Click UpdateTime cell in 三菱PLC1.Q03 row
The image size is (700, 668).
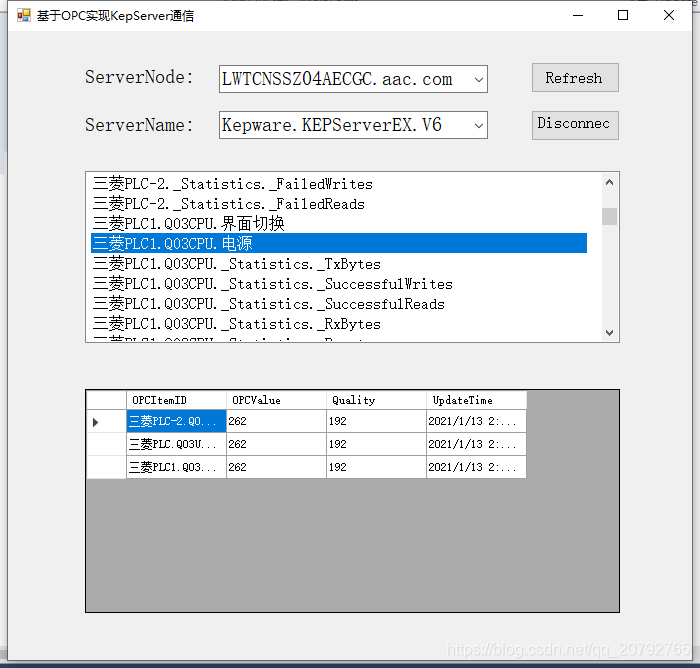tap(476, 467)
